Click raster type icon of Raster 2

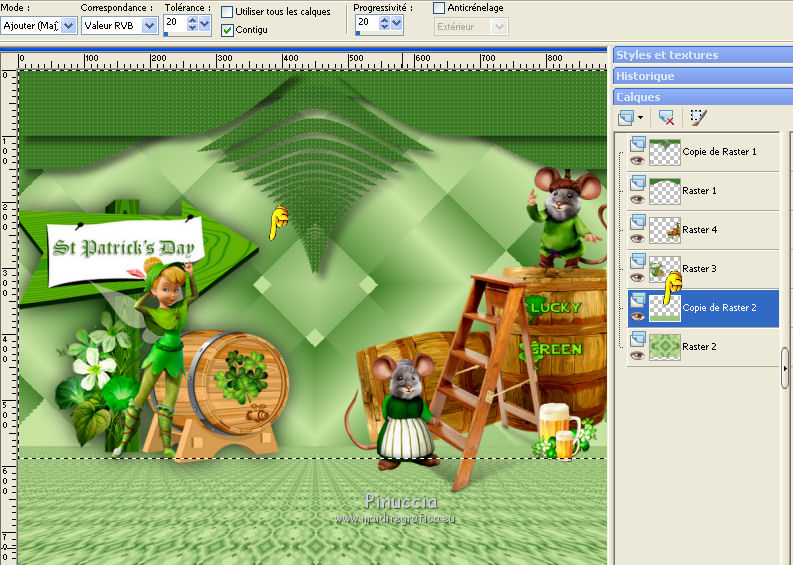tap(638, 339)
